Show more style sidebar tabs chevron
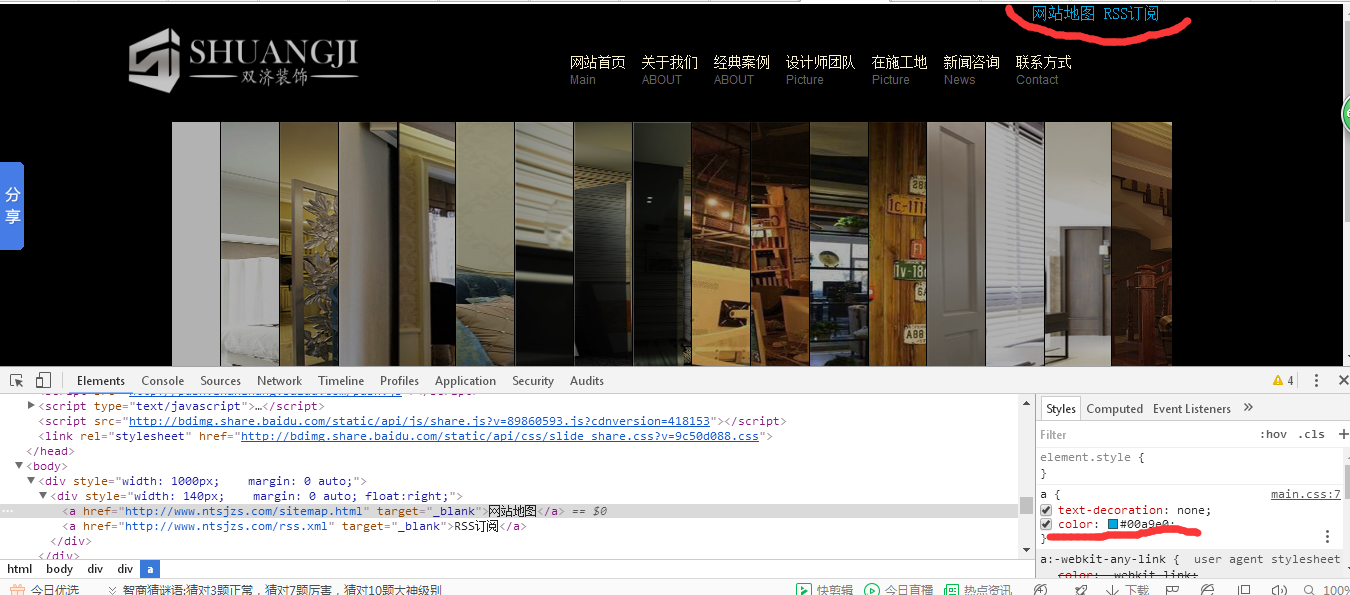 1248,408
